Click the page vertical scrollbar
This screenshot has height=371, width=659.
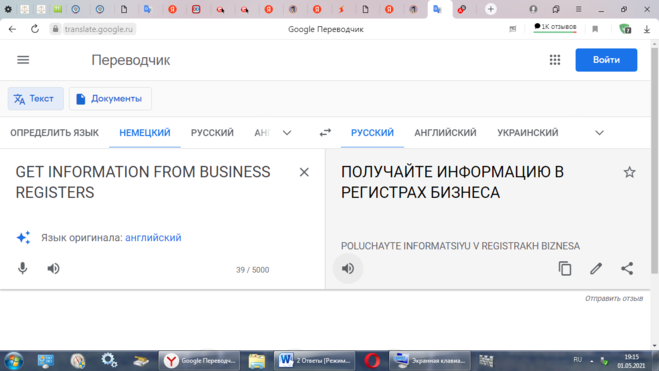pos(654,160)
